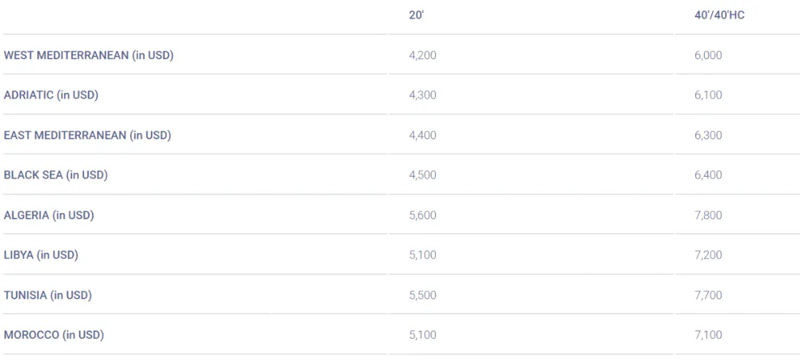Click the 7,200 Libya 40' rate
The image size is (800, 362).
(x=708, y=255)
